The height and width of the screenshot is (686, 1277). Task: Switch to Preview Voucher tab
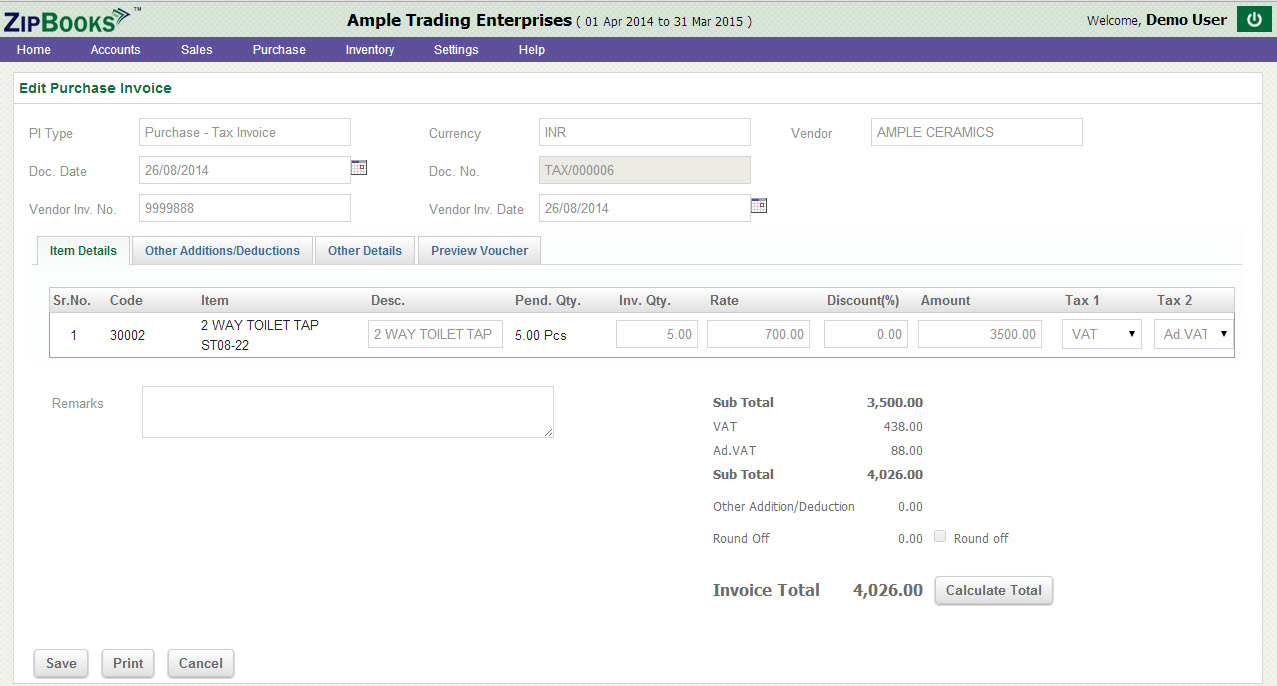[x=479, y=251]
